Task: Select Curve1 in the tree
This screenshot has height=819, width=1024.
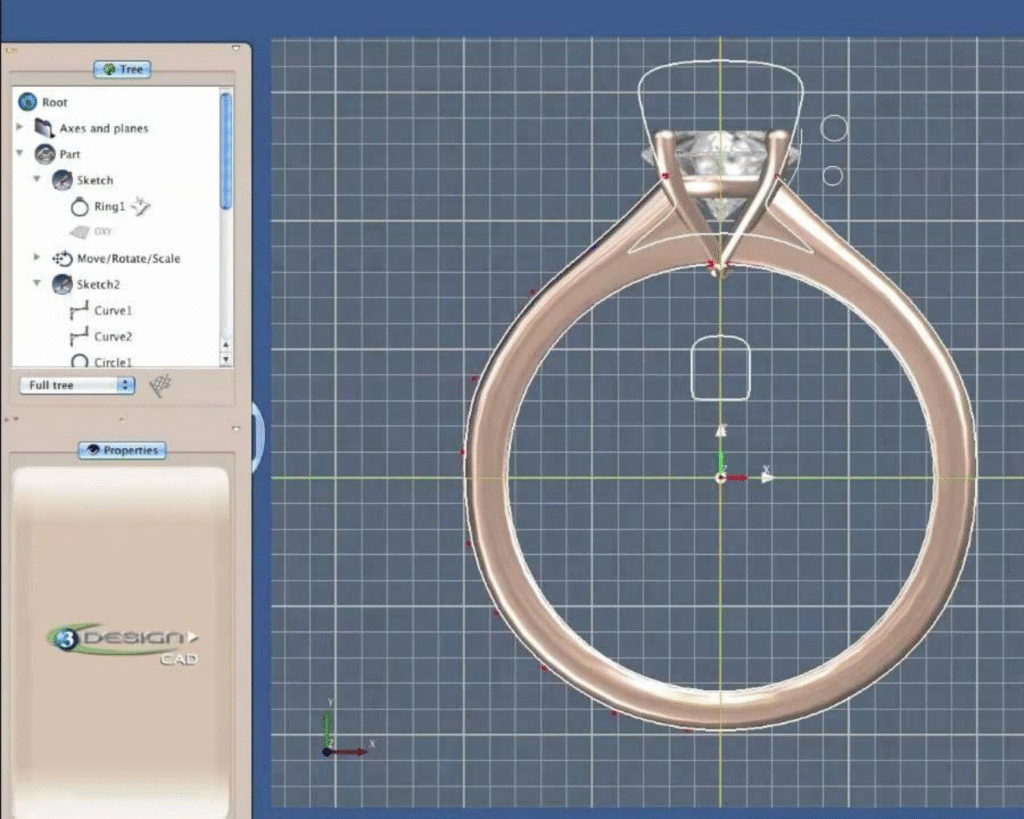Action: coord(111,310)
